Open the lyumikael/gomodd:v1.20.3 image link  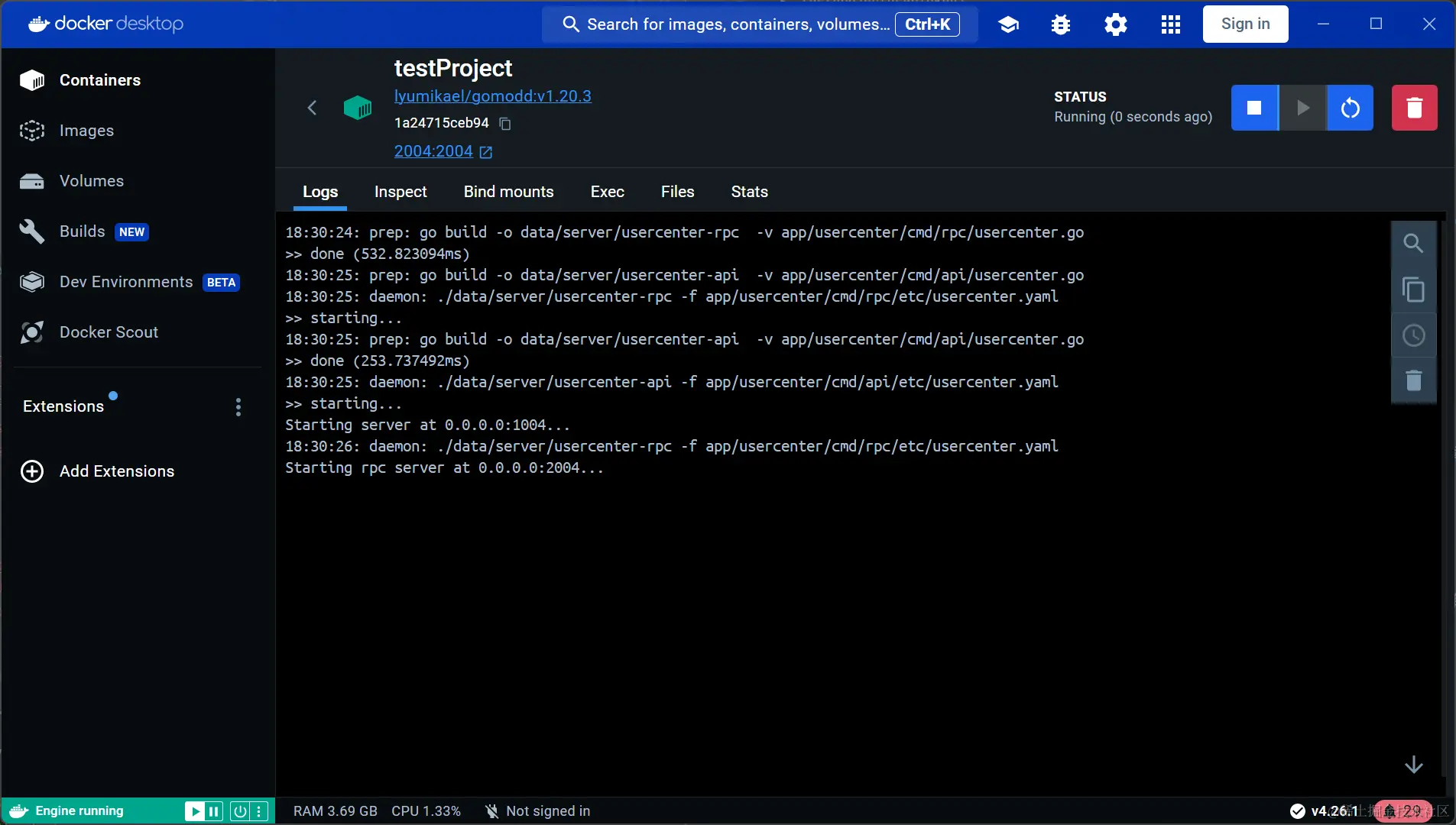click(x=493, y=96)
